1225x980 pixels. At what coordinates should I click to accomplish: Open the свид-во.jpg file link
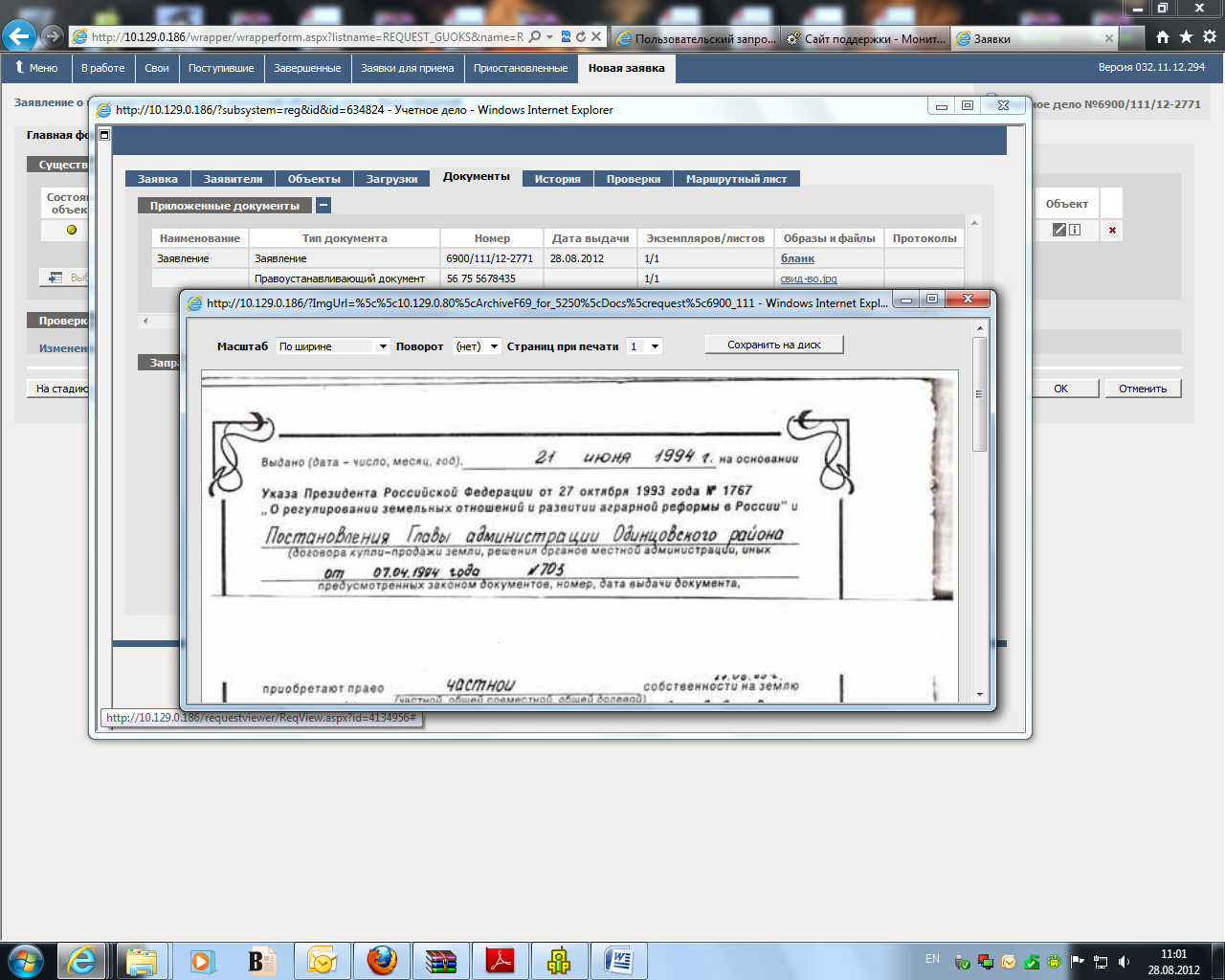coord(809,278)
